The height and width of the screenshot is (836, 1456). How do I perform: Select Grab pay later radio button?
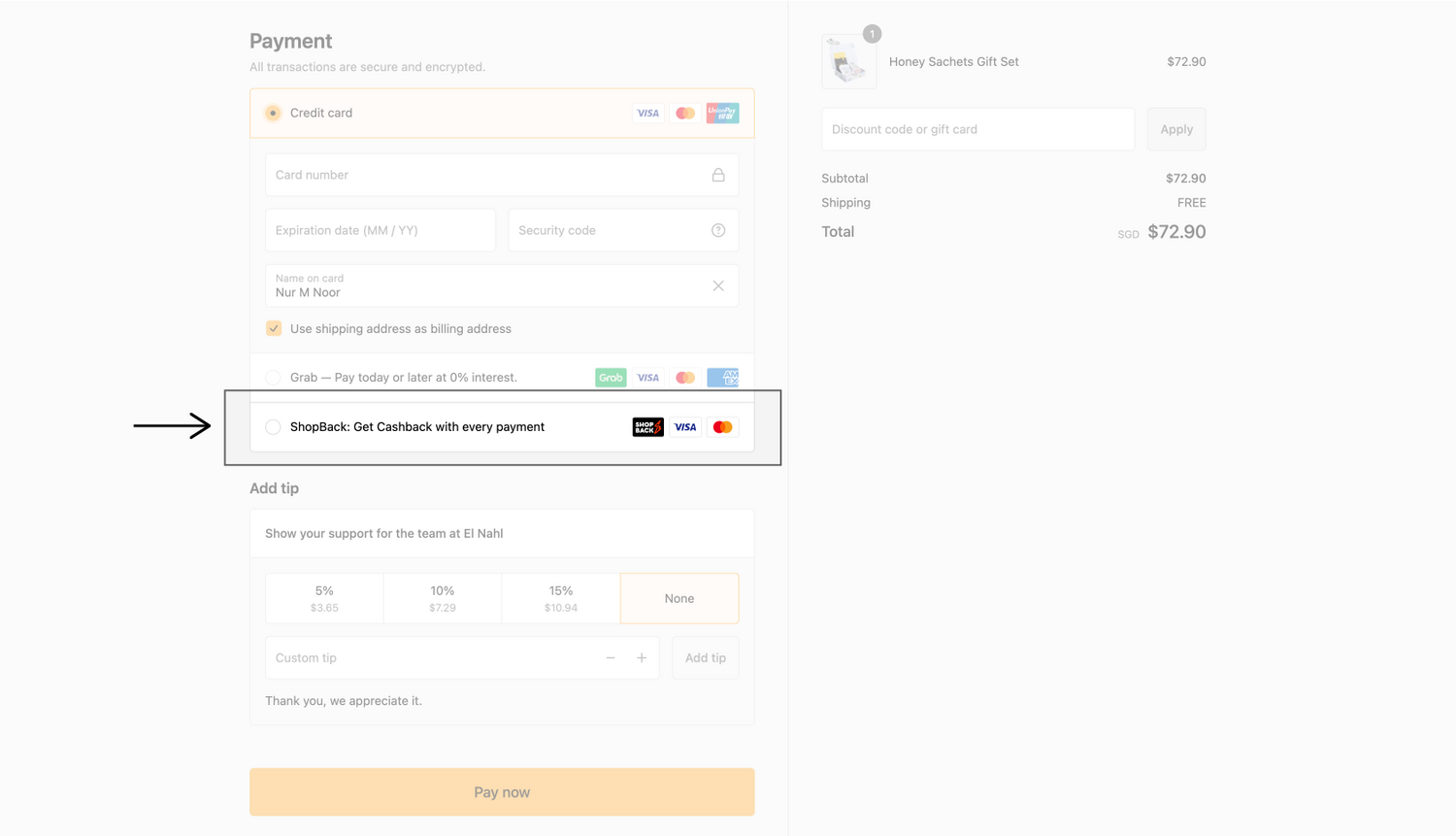pos(274,378)
